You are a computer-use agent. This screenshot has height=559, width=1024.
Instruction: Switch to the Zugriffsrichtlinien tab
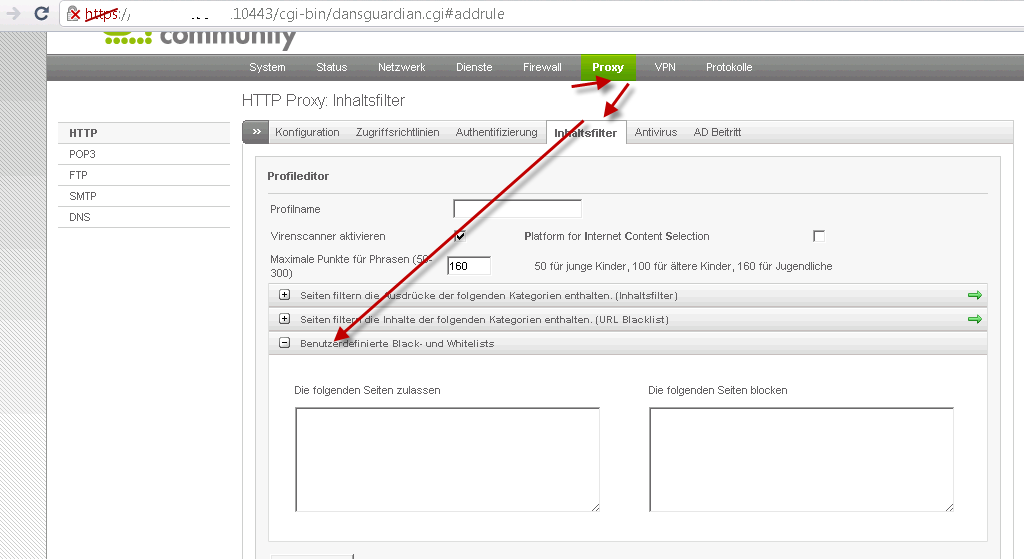[x=397, y=132]
